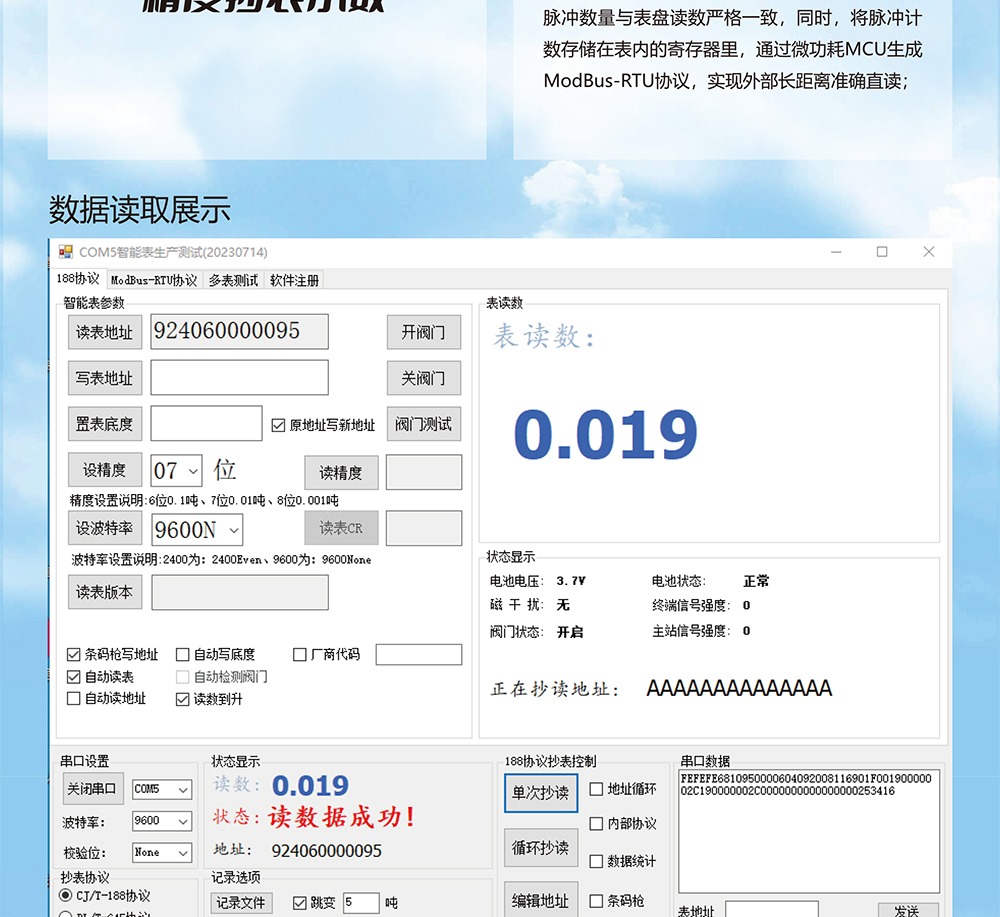This screenshot has width=1000, height=917.
Task: Click the 关阀门 button
Action: [x=423, y=378]
